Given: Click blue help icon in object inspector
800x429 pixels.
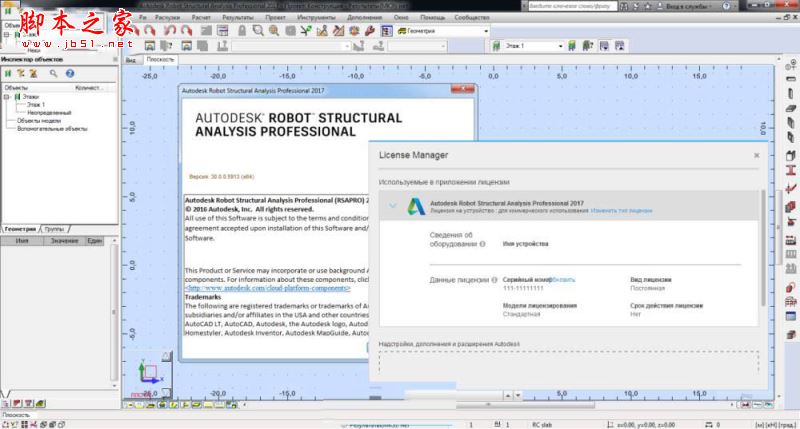Looking at the screenshot, I should 70,73.
